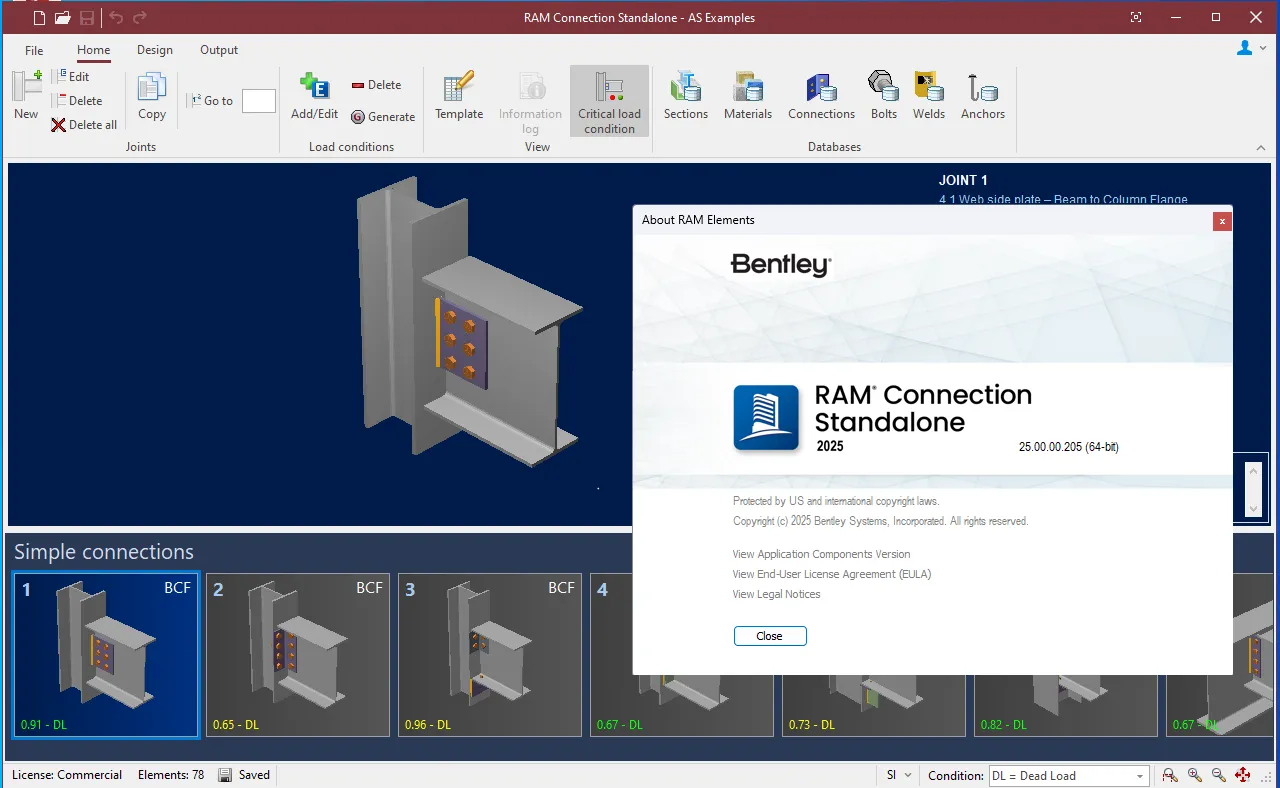This screenshot has width=1280, height=788.
Task: Open the Welds database
Action: tap(929, 96)
